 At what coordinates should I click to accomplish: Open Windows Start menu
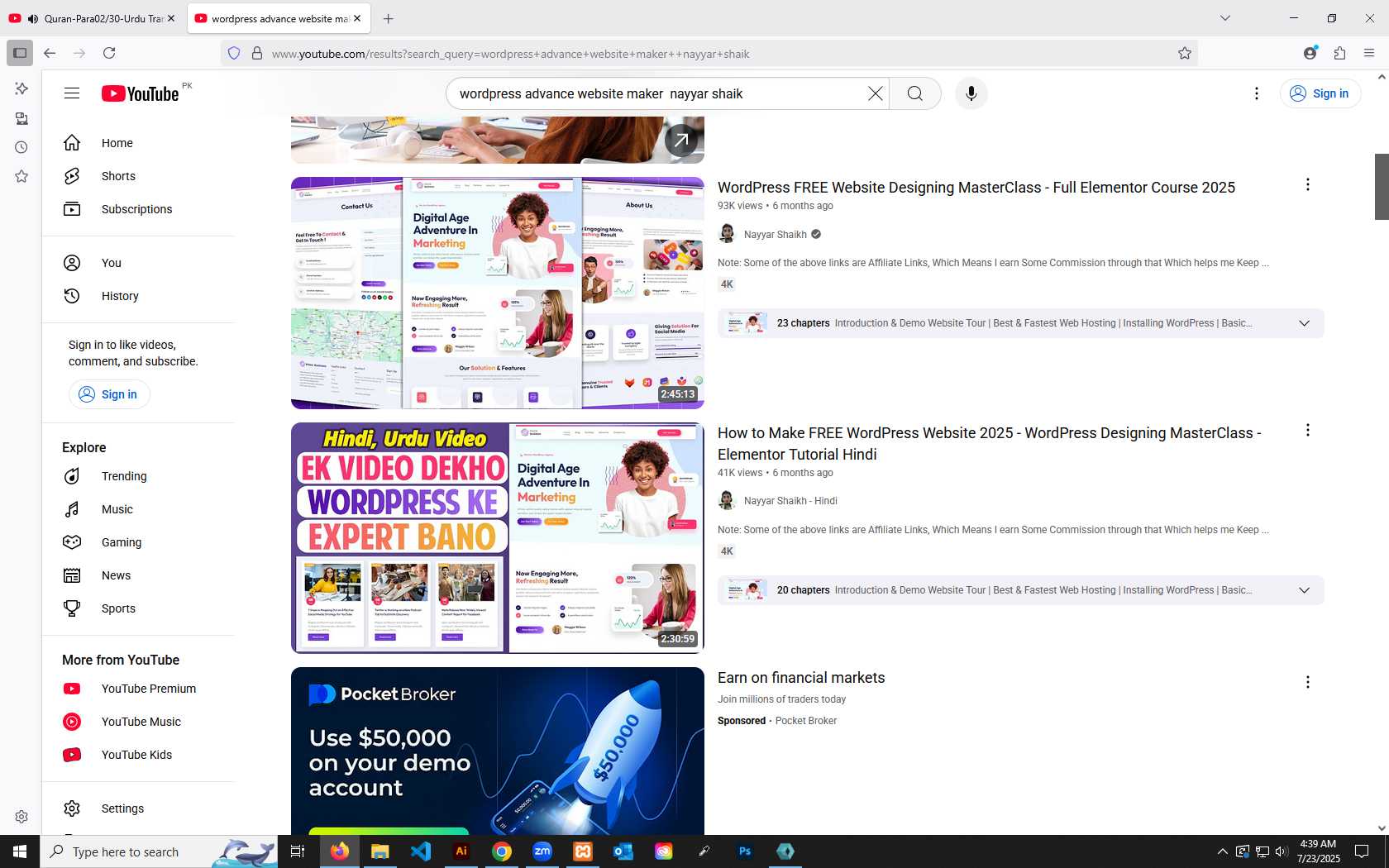(x=20, y=851)
